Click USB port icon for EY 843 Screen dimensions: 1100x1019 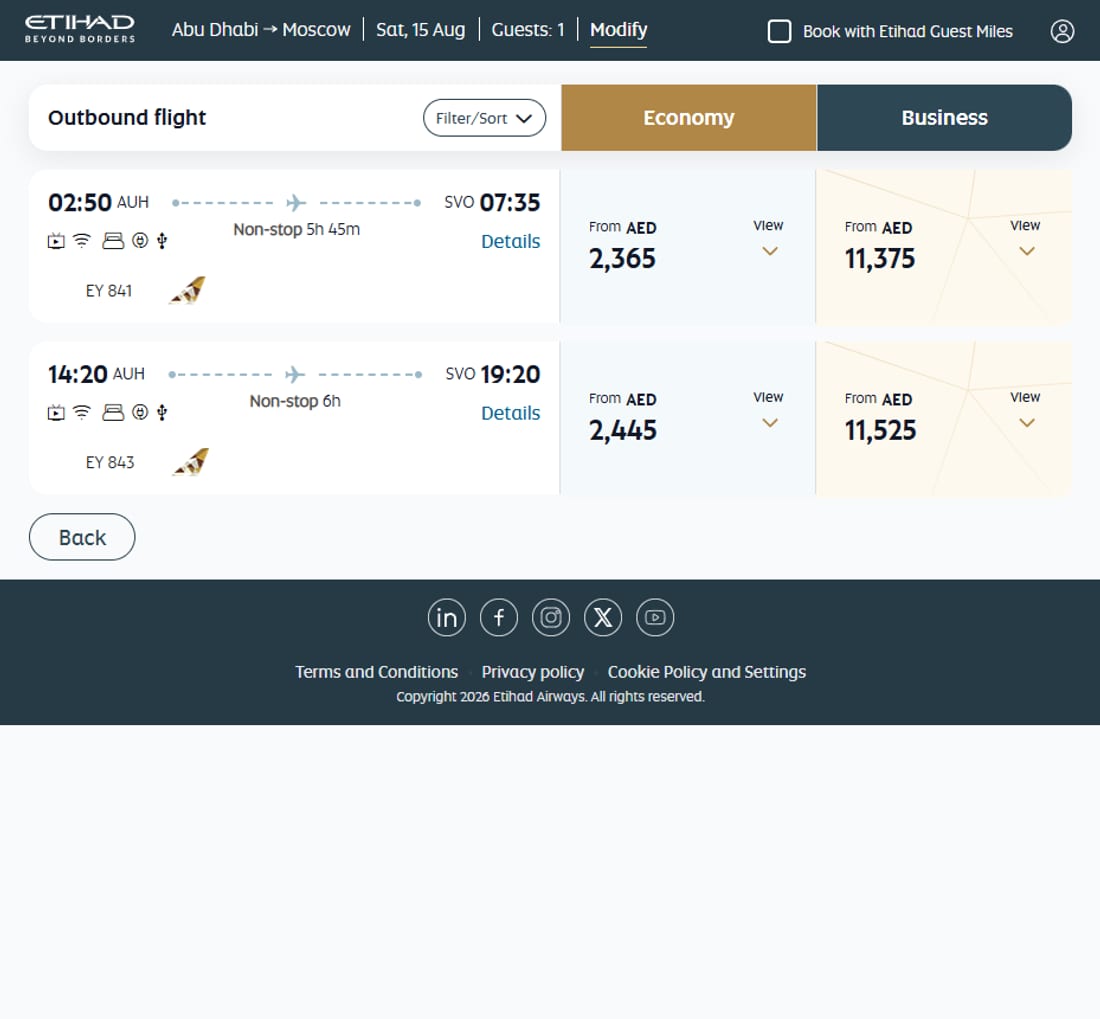coord(162,412)
